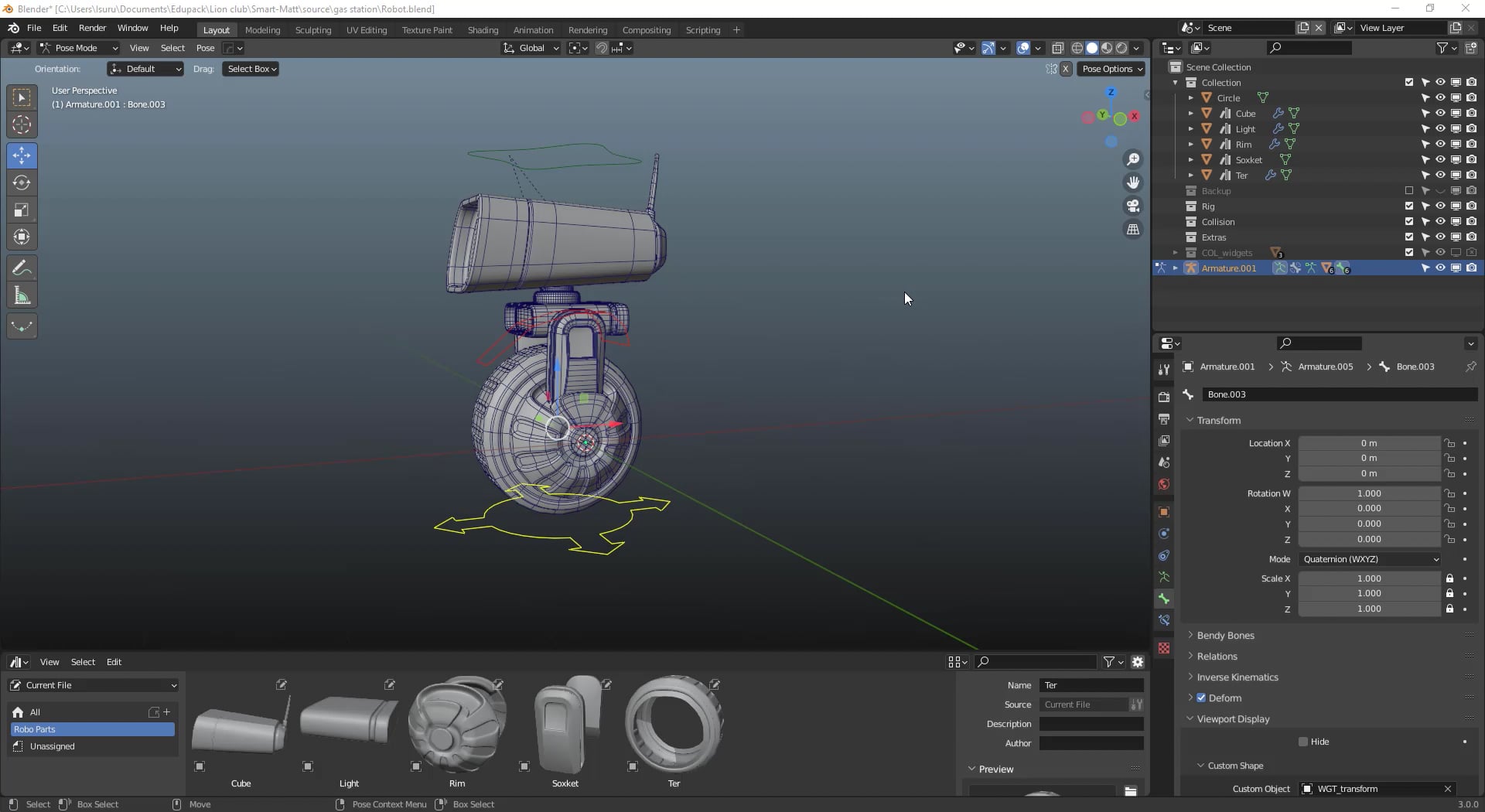Image resolution: width=1485 pixels, height=812 pixels.
Task: Open the World properties tab
Action: click(x=1164, y=484)
